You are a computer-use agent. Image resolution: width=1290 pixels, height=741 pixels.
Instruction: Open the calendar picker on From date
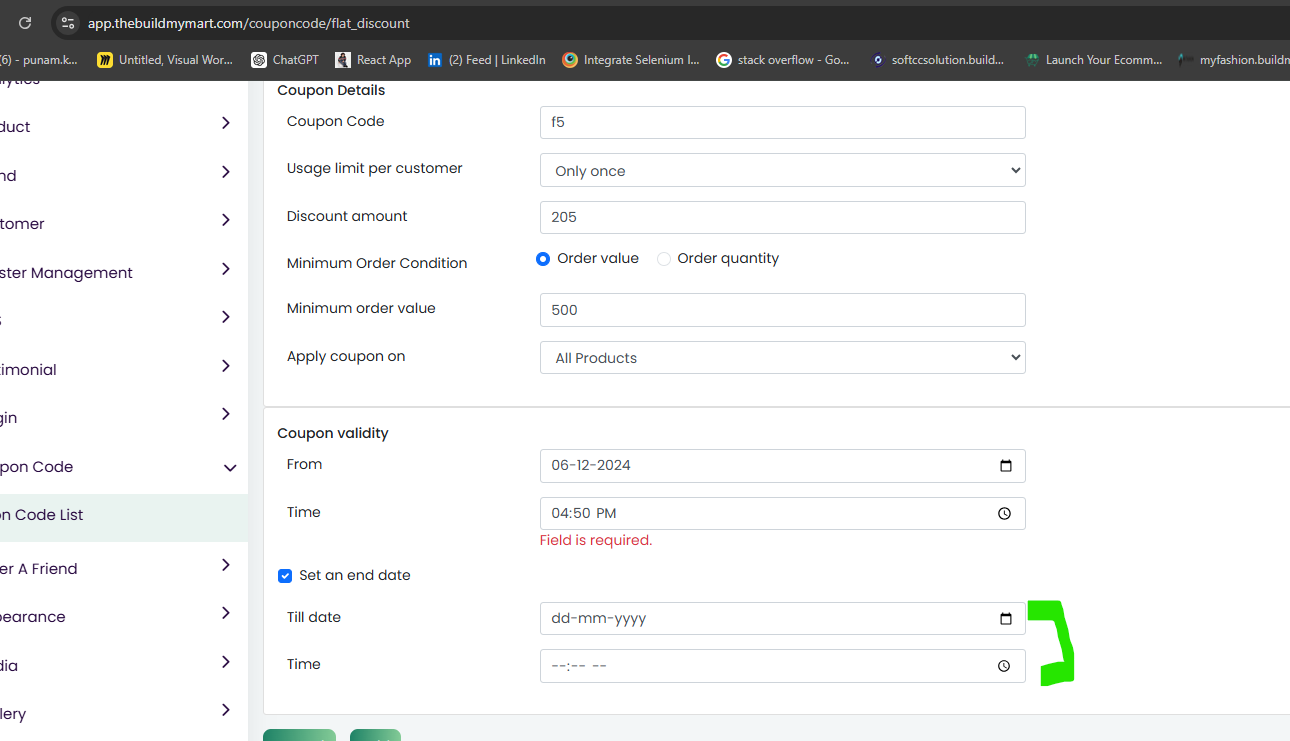pos(1006,466)
